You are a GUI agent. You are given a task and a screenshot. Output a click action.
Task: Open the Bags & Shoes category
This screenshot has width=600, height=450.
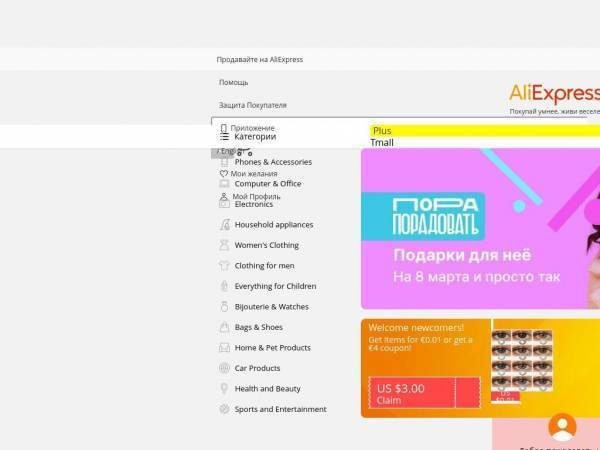(259, 327)
